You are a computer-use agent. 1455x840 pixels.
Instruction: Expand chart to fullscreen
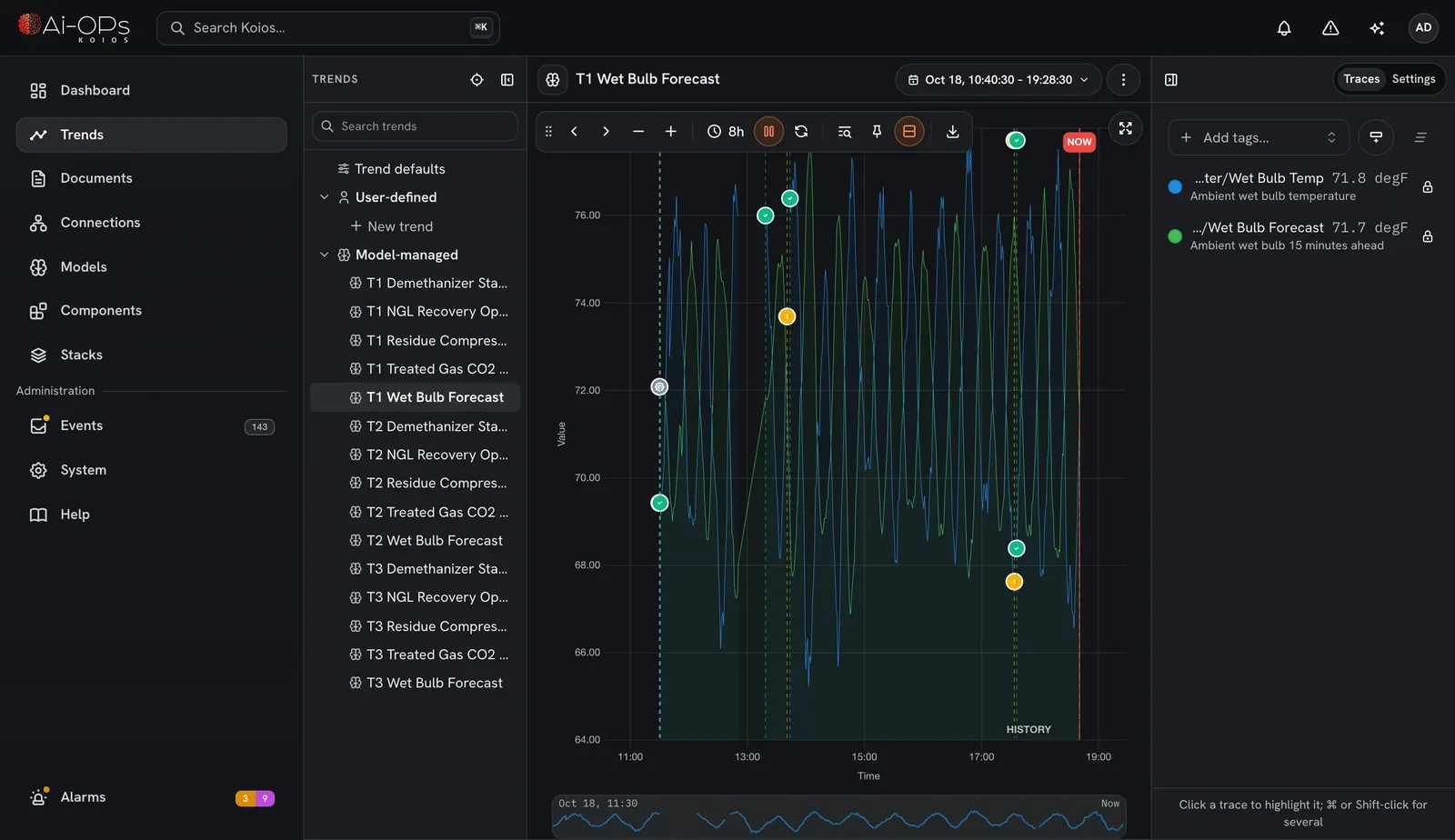pyautogui.click(x=1126, y=128)
